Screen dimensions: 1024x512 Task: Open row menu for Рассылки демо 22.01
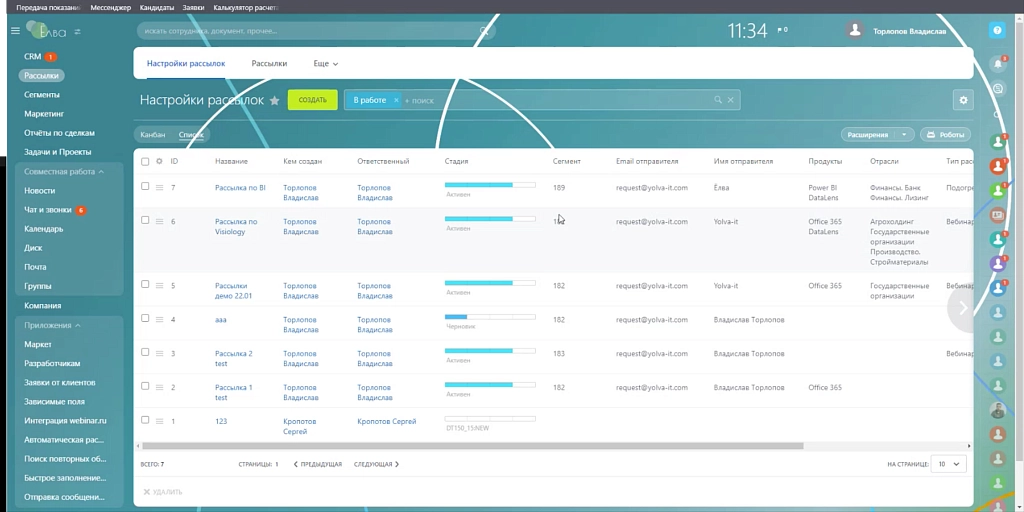click(x=159, y=285)
